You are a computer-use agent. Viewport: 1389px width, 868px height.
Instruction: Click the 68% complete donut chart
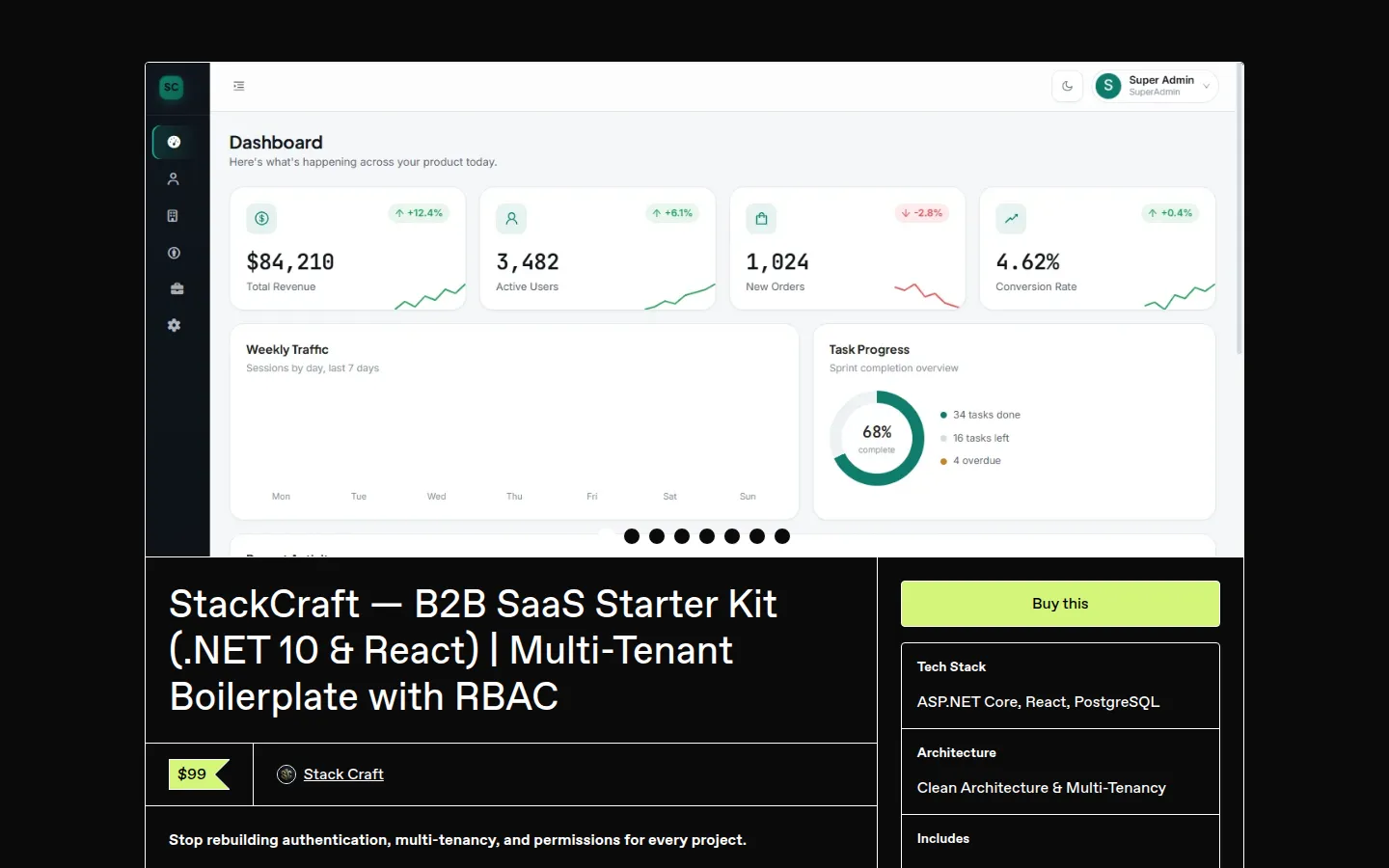coord(877,438)
